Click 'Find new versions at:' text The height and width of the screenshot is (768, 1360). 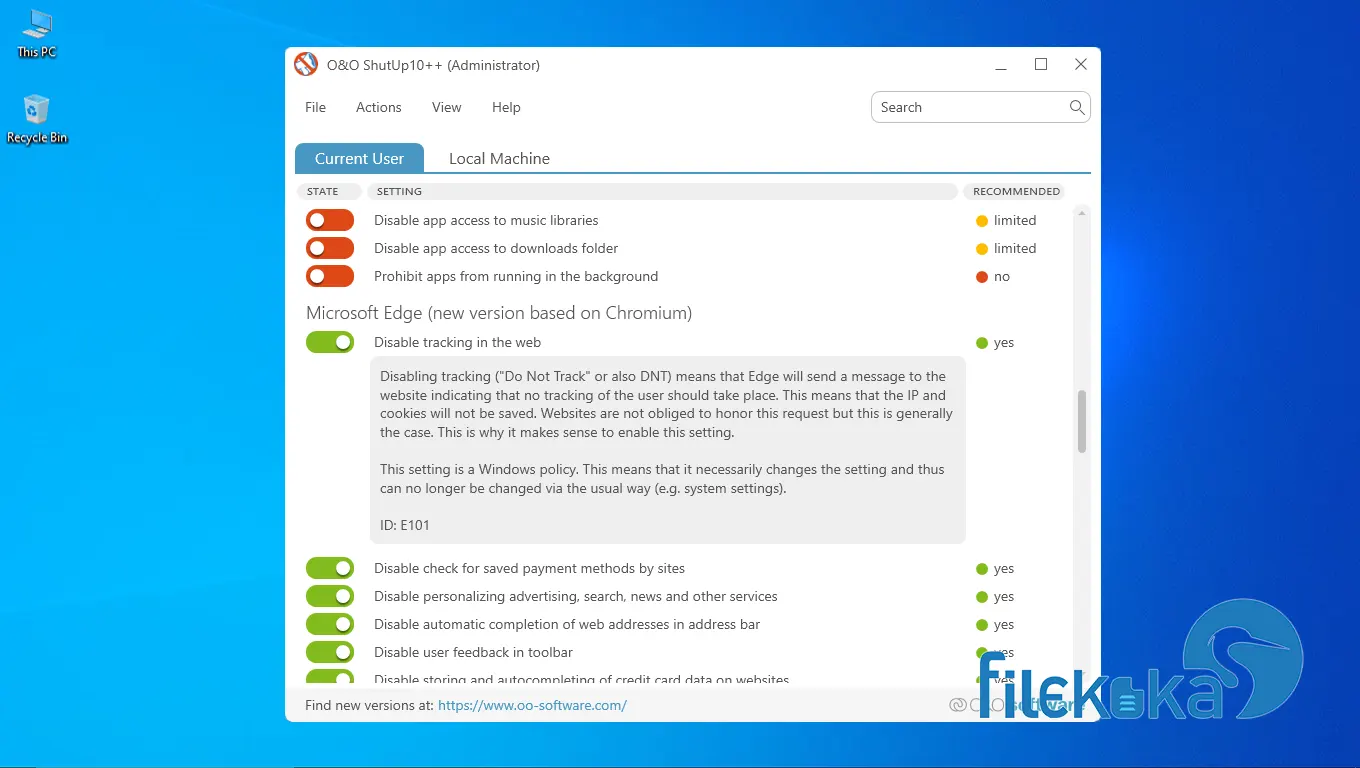tap(369, 705)
